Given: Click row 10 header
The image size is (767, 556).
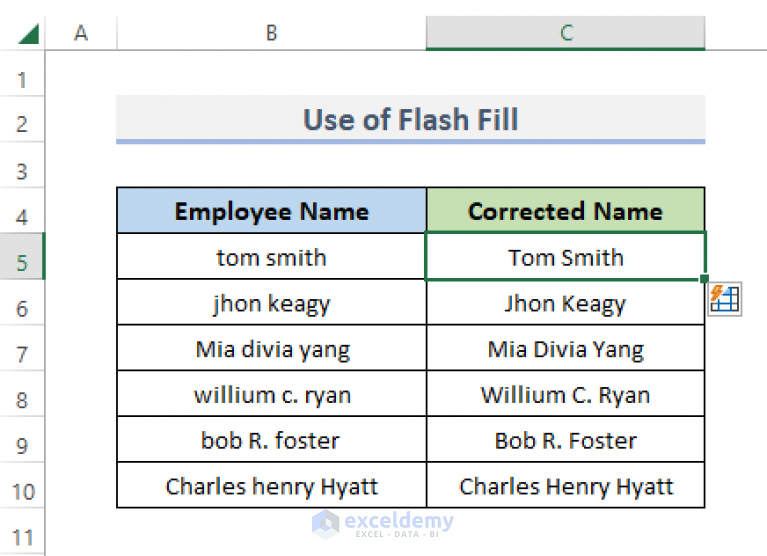Looking at the screenshot, I should 22,492.
